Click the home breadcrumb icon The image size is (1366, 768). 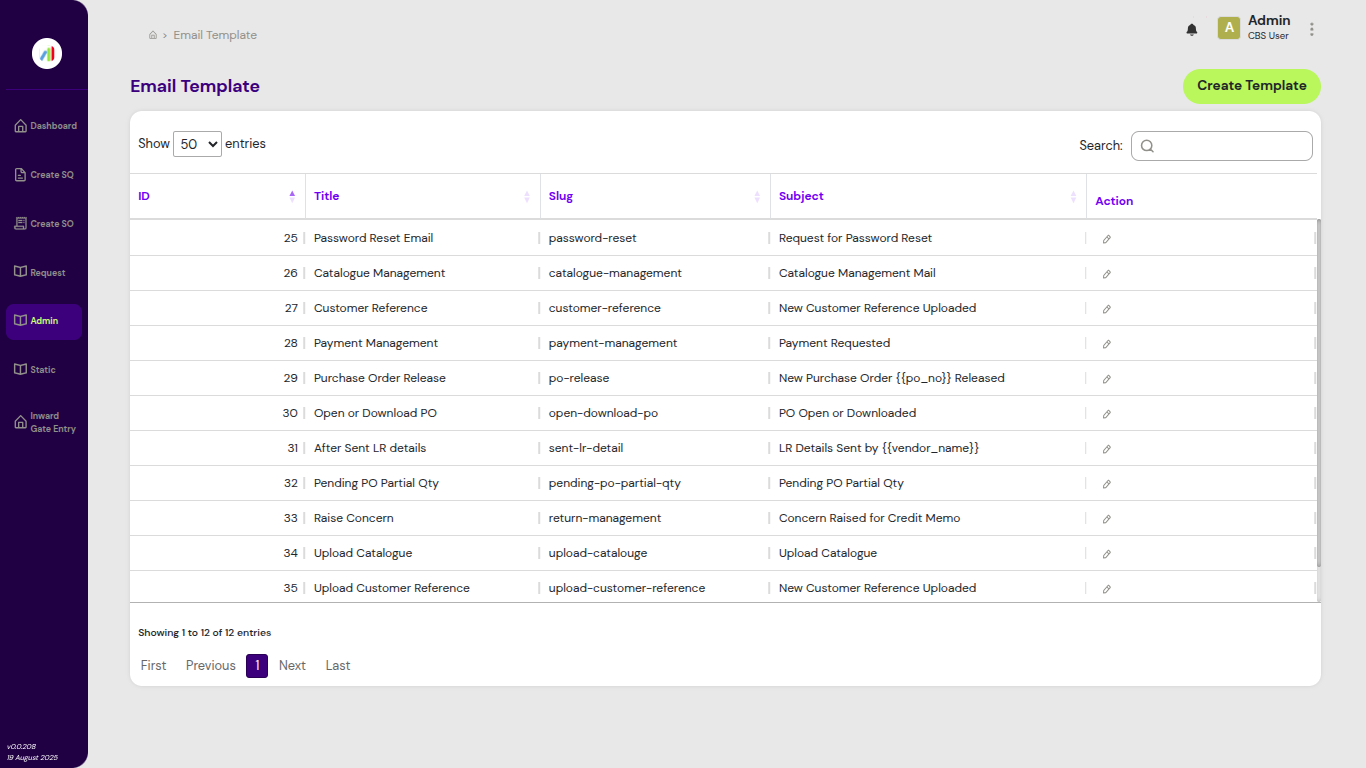click(x=152, y=34)
